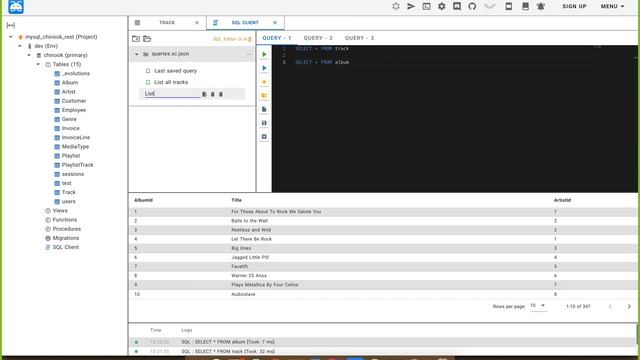The width and height of the screenshot is (640, 360).
Task: Select the QUERY - 1 tab
Action: tap(277, 38)
